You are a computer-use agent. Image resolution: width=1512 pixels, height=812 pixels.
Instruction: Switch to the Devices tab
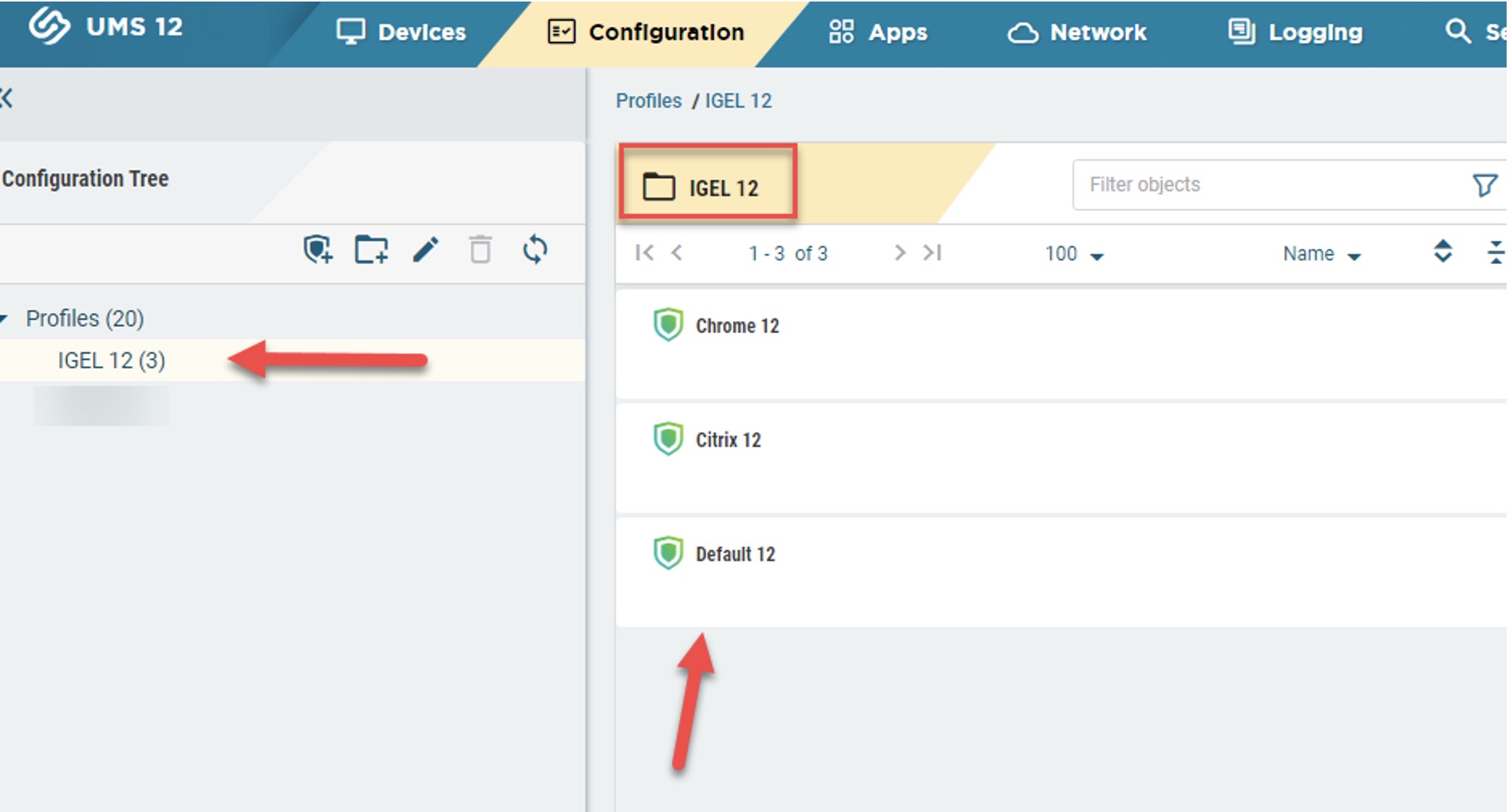(401, 32)
